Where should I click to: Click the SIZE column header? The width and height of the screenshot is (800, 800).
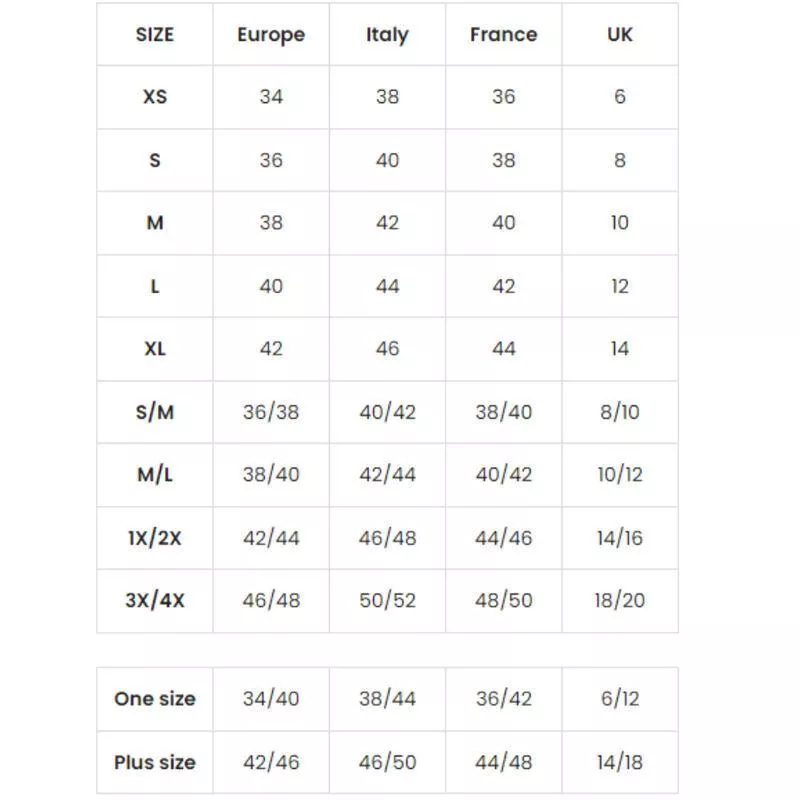[155, 35]
